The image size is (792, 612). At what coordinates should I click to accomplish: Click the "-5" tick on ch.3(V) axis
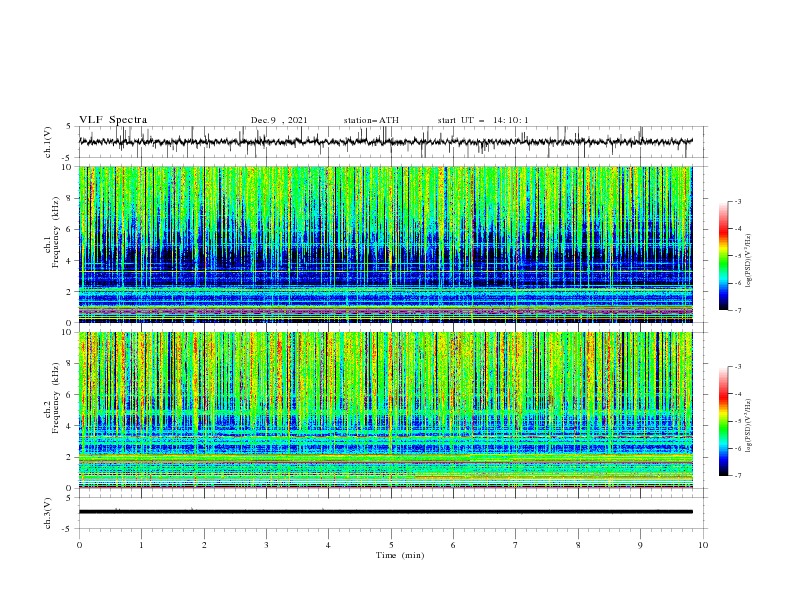pos(68,529)
